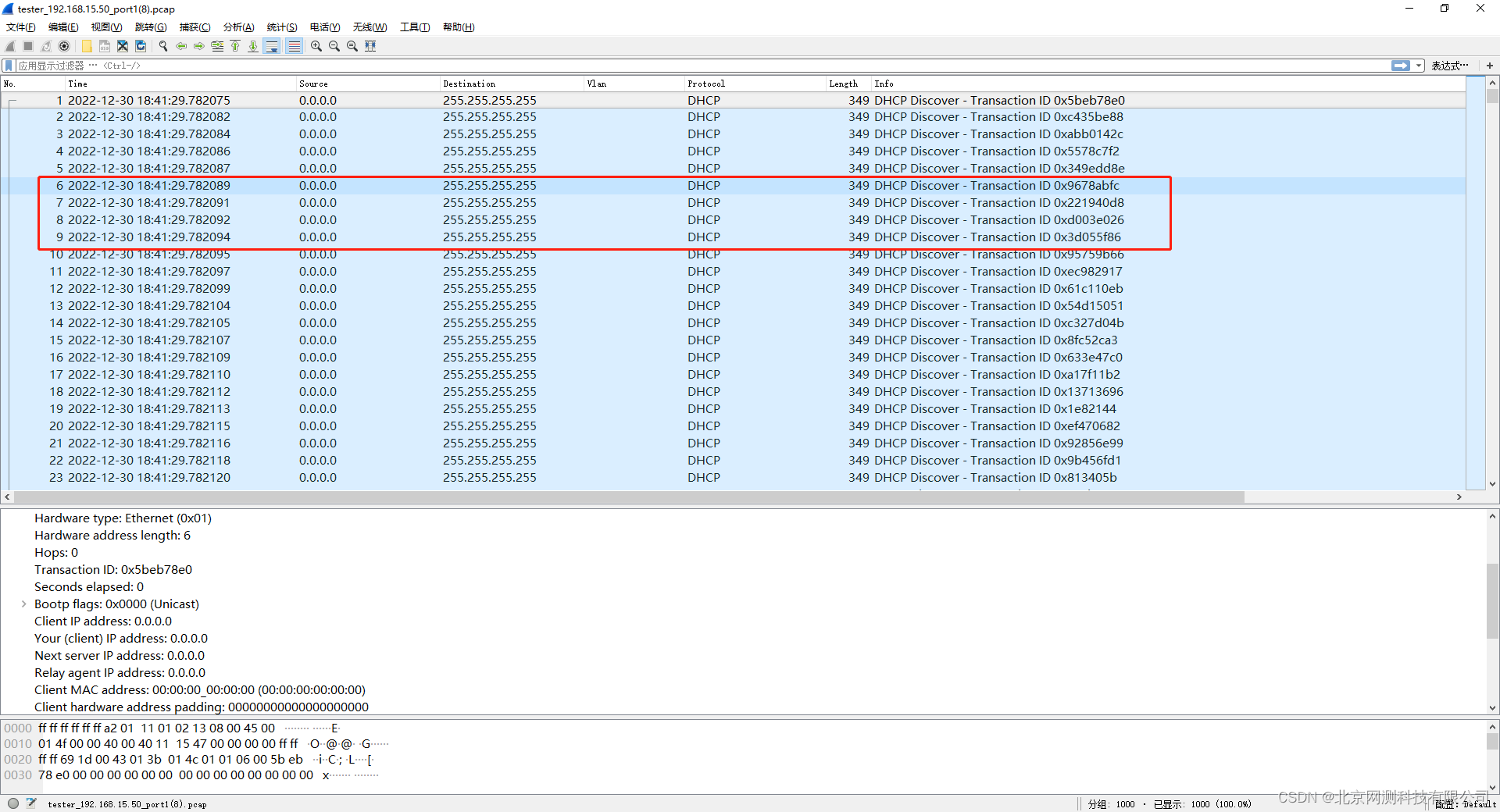Toggle auto-scroll during live capture
1500x812 pixels.
pos(272,46)
